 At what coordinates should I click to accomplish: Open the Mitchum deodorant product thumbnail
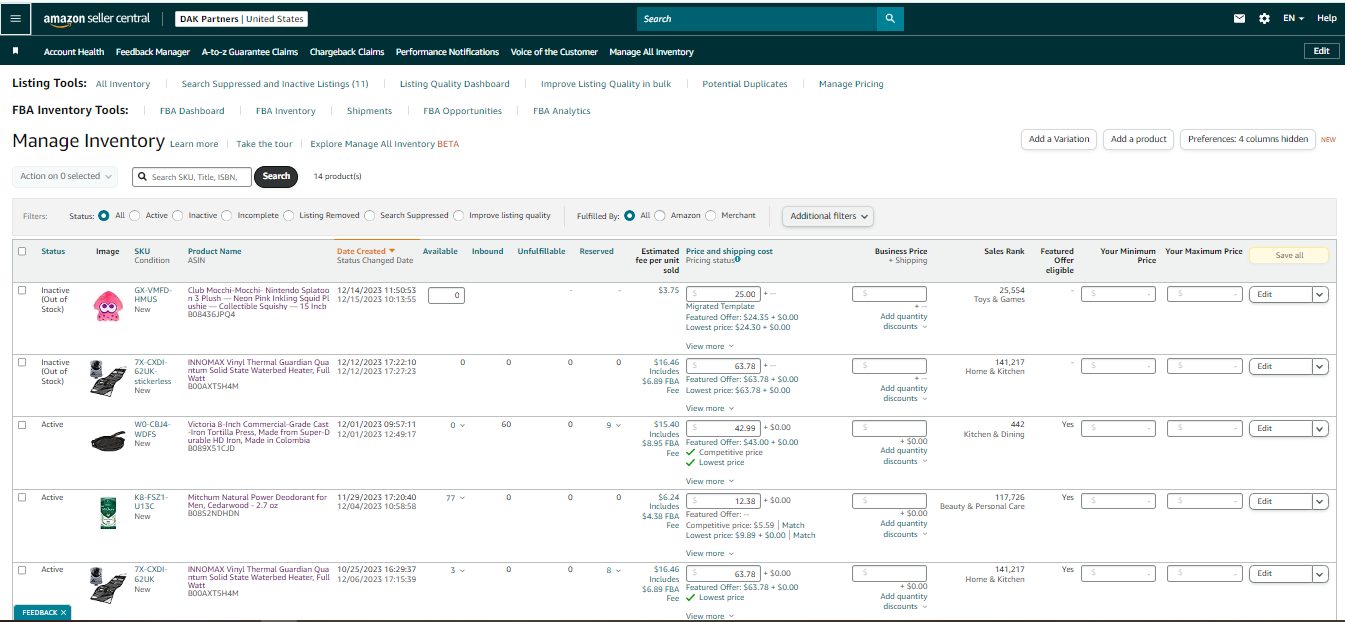pos(107,513)
